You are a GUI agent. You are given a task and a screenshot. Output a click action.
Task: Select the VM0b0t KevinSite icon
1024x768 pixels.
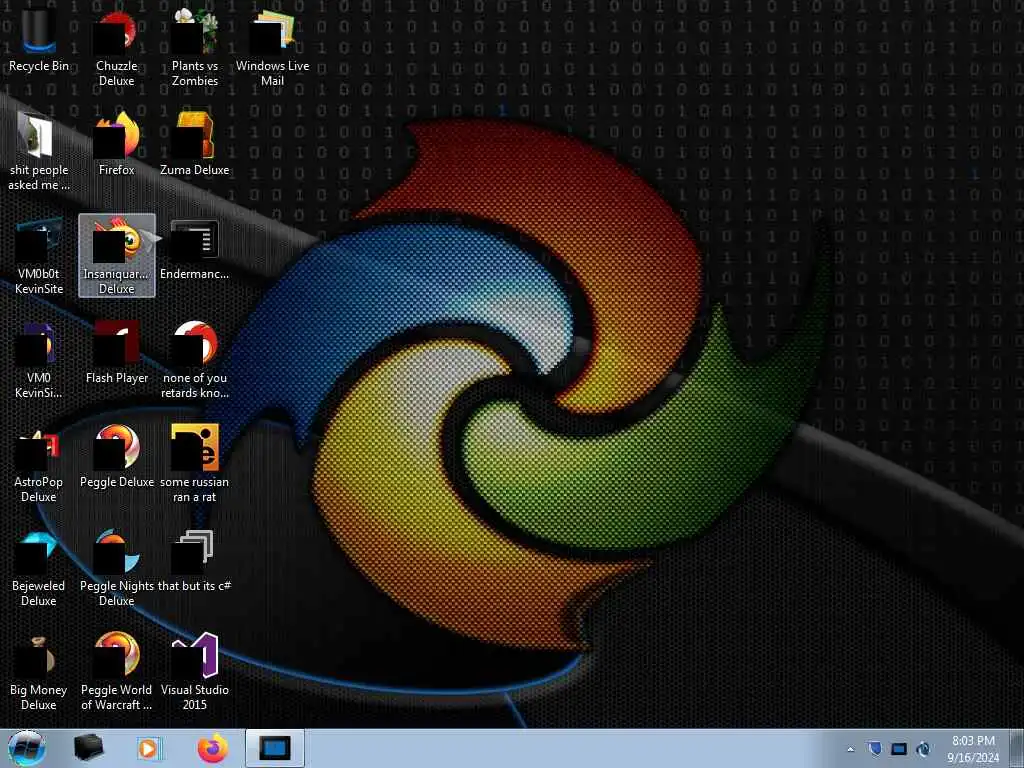point(39,255)
